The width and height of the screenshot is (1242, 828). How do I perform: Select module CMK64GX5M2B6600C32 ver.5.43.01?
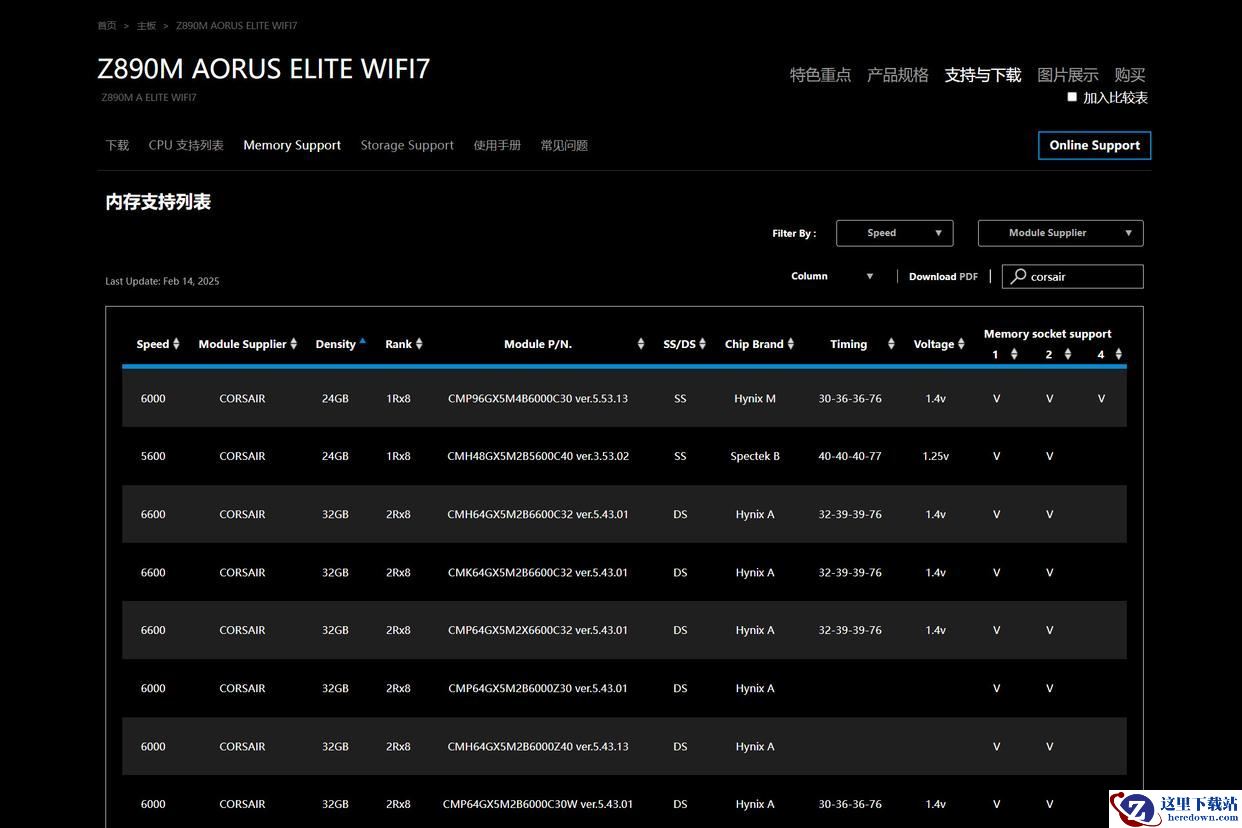(x=538, y=572)
